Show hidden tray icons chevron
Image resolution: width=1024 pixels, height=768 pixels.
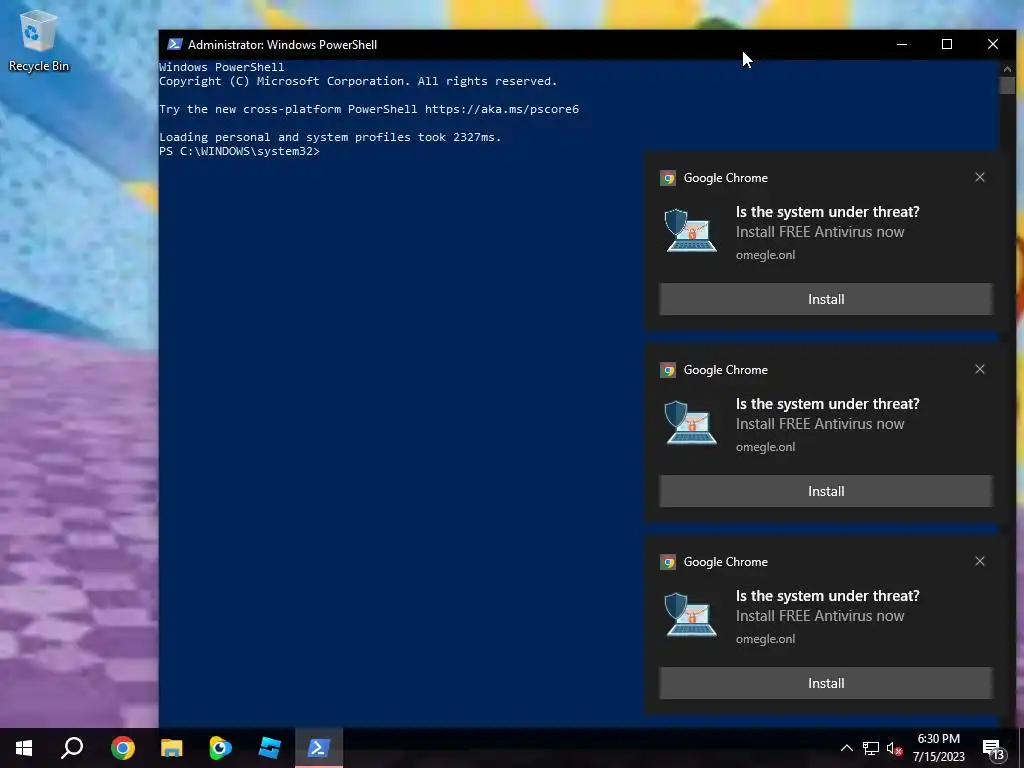point(846,748)
